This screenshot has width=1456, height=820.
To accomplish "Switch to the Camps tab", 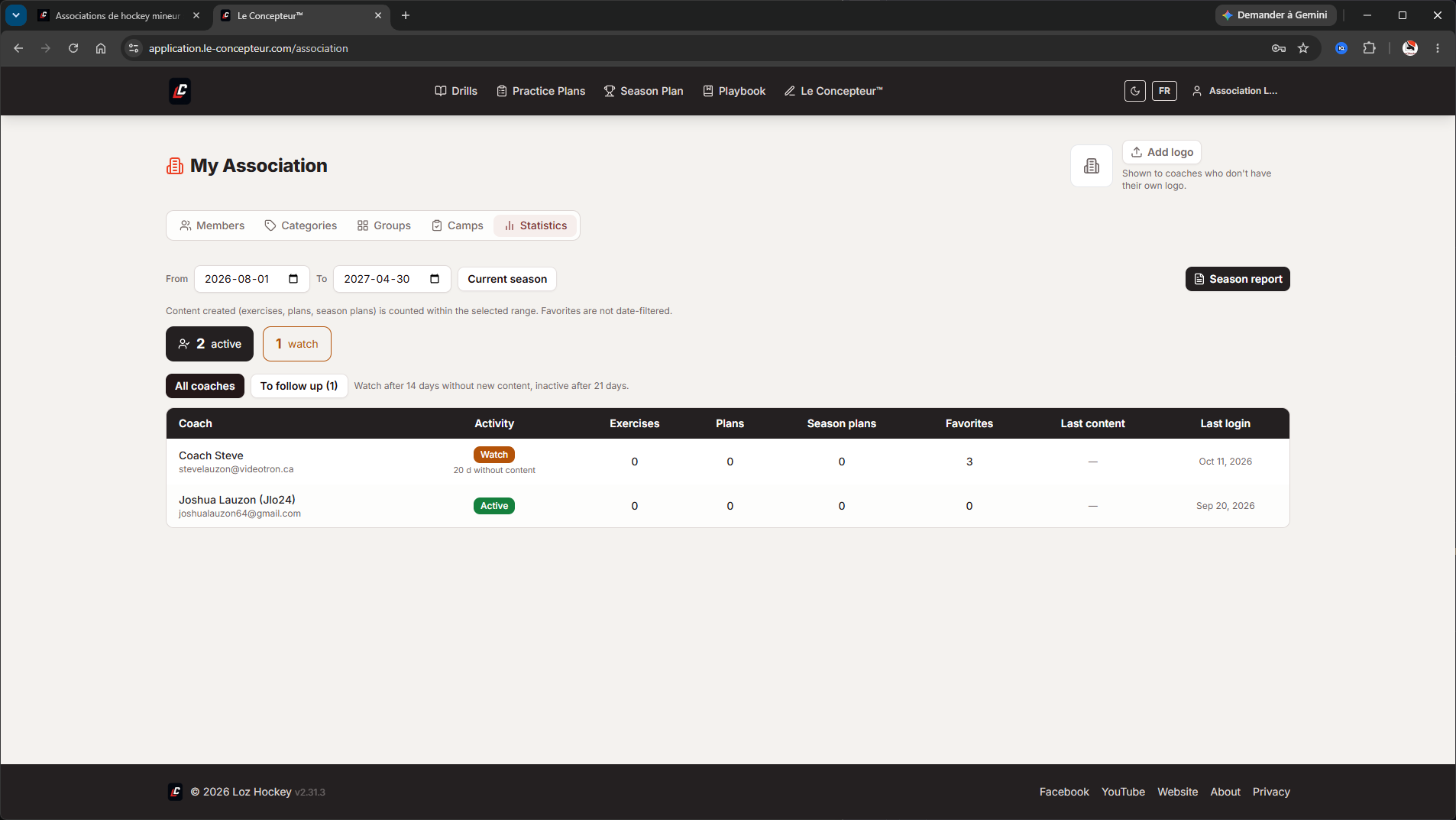I will click(x=458, y=225).
